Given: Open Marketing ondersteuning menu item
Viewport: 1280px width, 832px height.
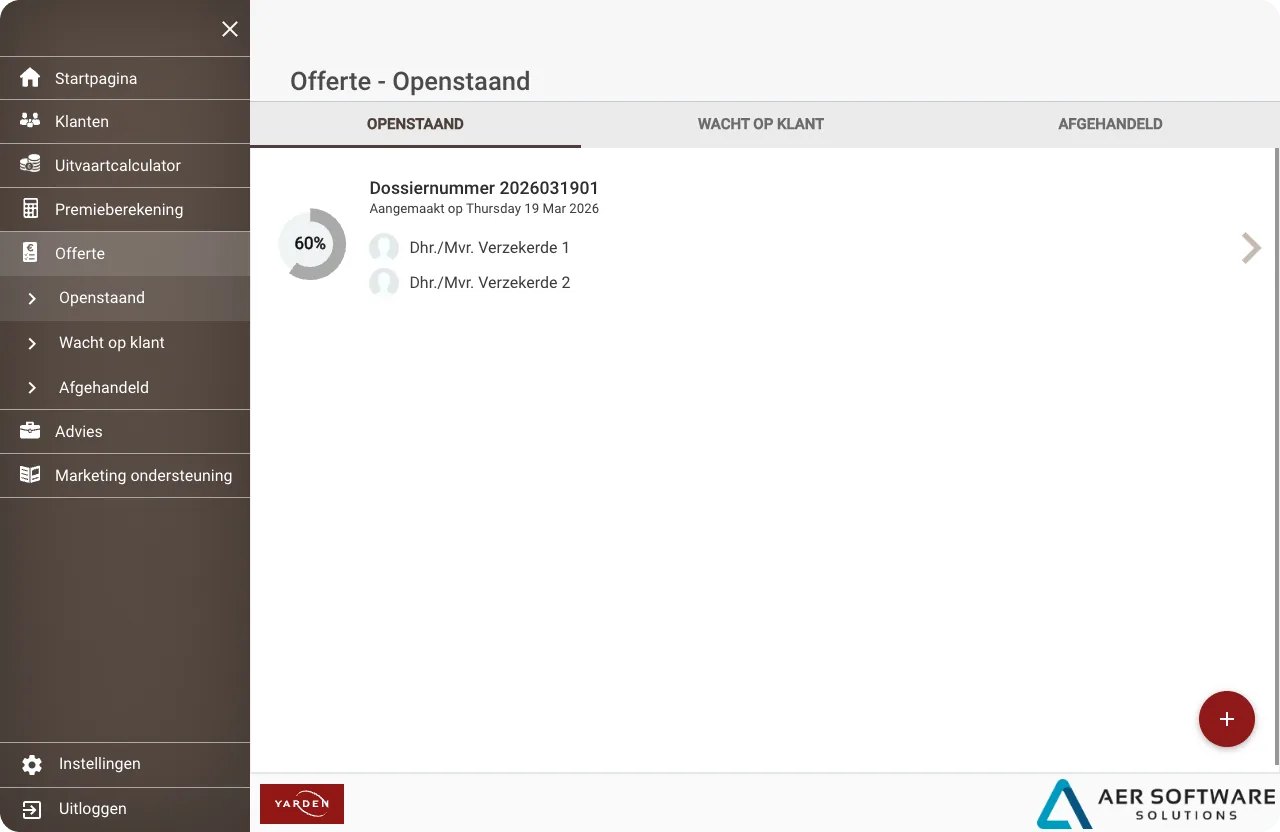Looking at the screenshot, I should pos(125,476).
